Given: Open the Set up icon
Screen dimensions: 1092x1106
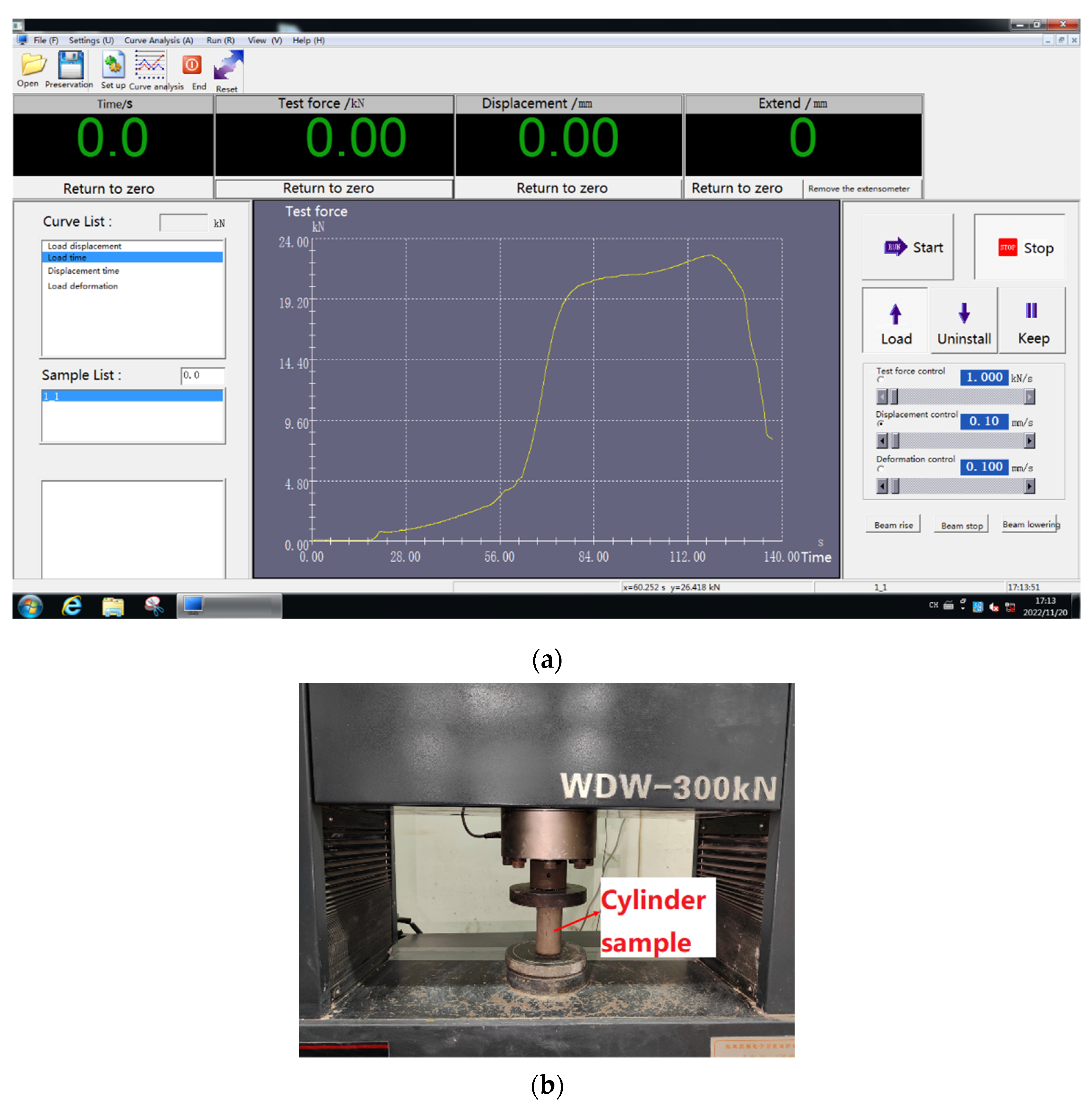Looking at the screenshot, I should [113, 65].
